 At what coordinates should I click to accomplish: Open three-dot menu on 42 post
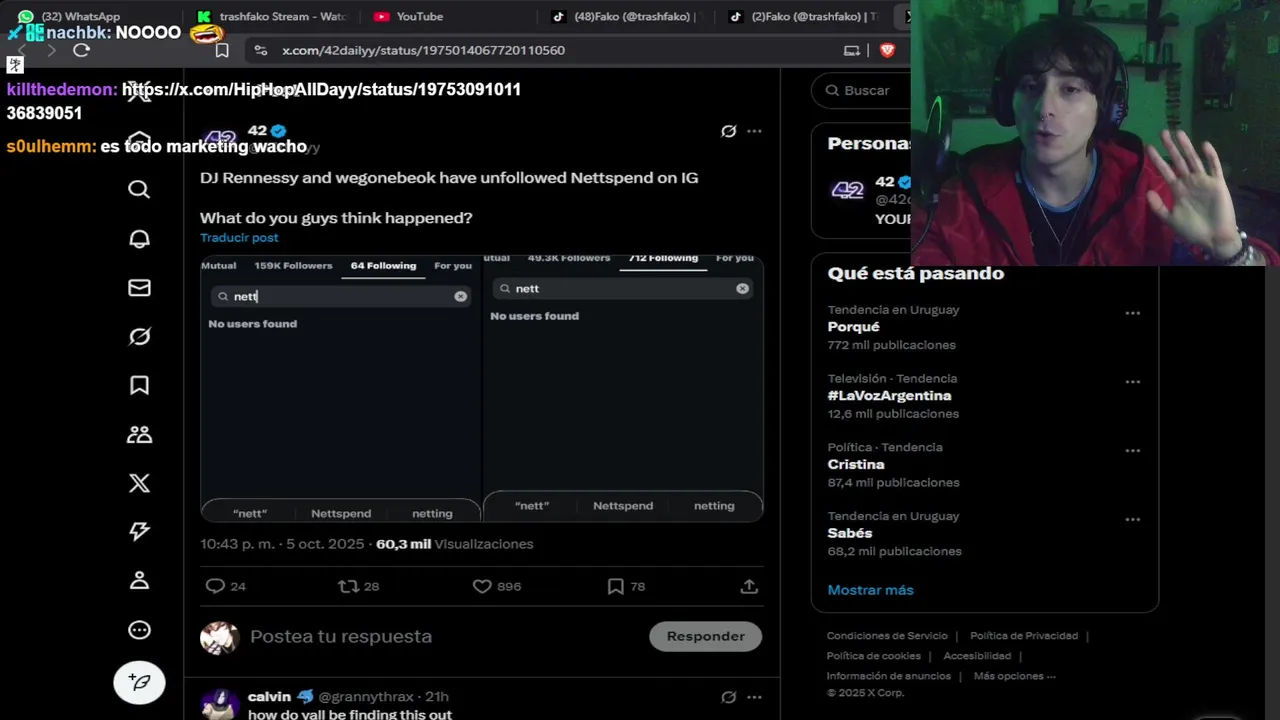[x=754, y=131]
